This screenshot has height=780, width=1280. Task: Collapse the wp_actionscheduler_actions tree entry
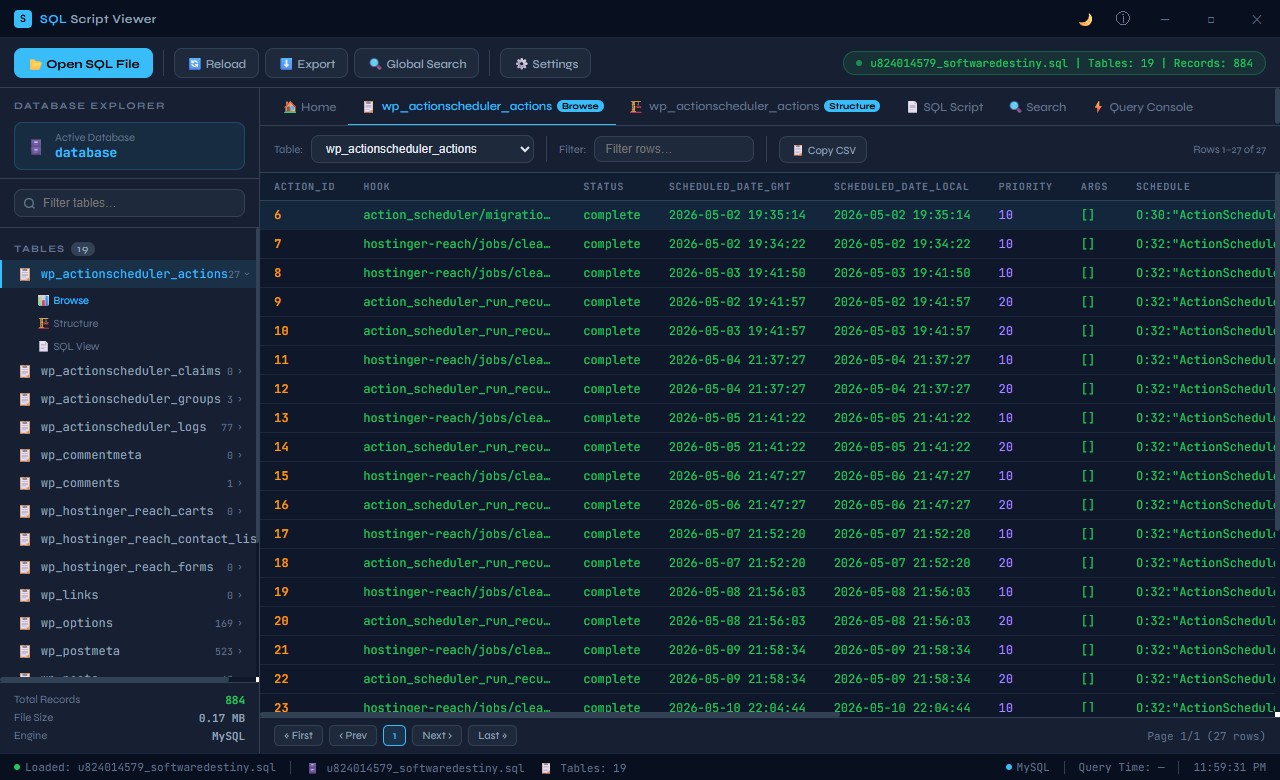(247, 274)
